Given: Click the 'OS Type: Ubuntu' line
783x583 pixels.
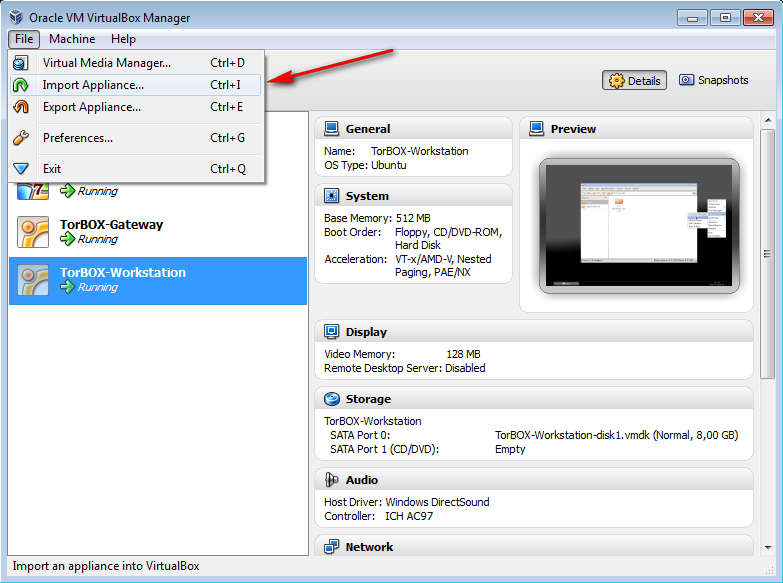Looking at the screenshot, I should (365, 165).
